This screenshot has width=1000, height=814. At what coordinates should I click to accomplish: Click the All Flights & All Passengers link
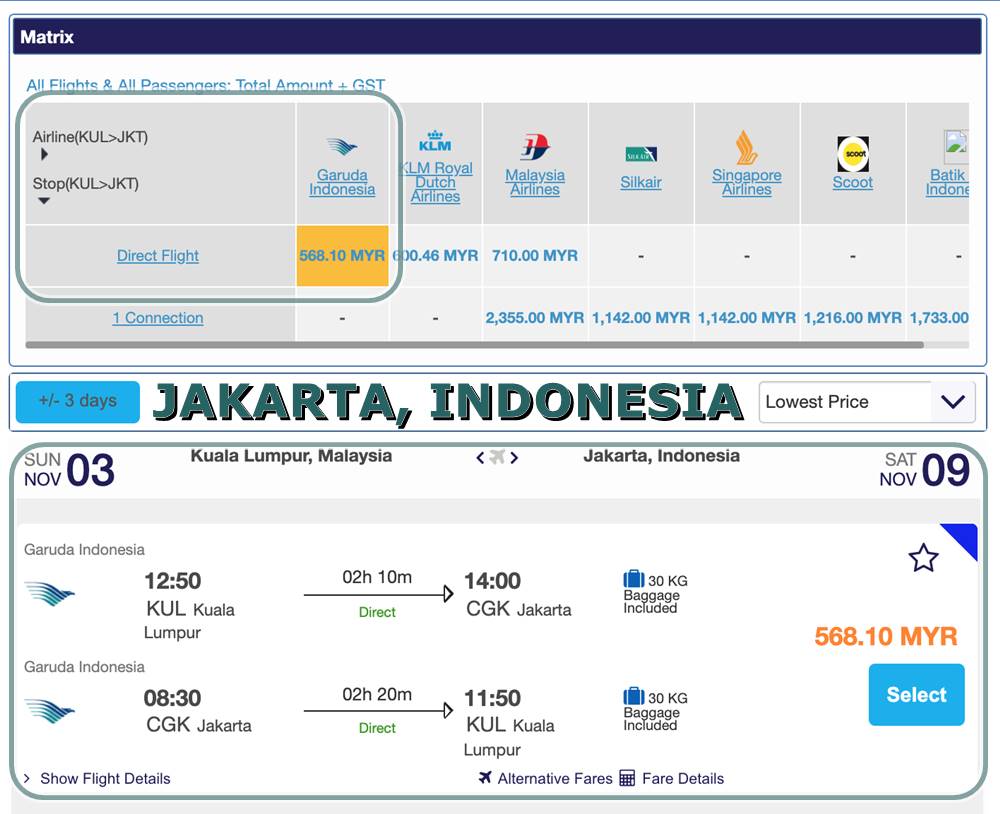point(205,85)
